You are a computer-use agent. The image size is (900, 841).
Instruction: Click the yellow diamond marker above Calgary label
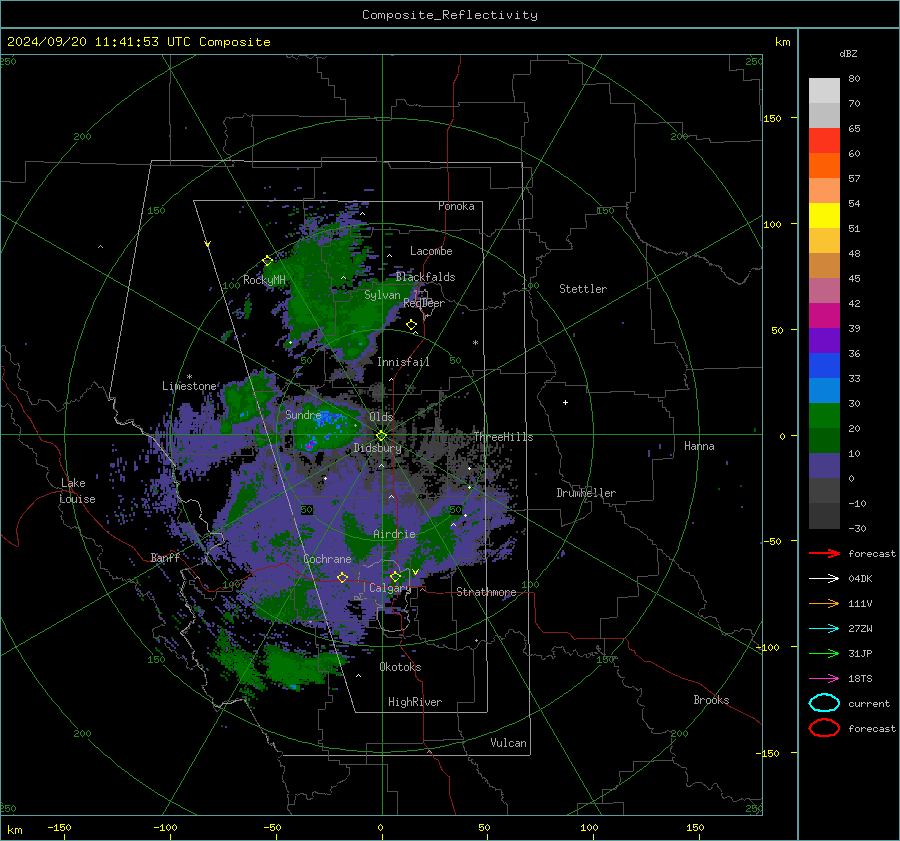(x=395, y=576)
